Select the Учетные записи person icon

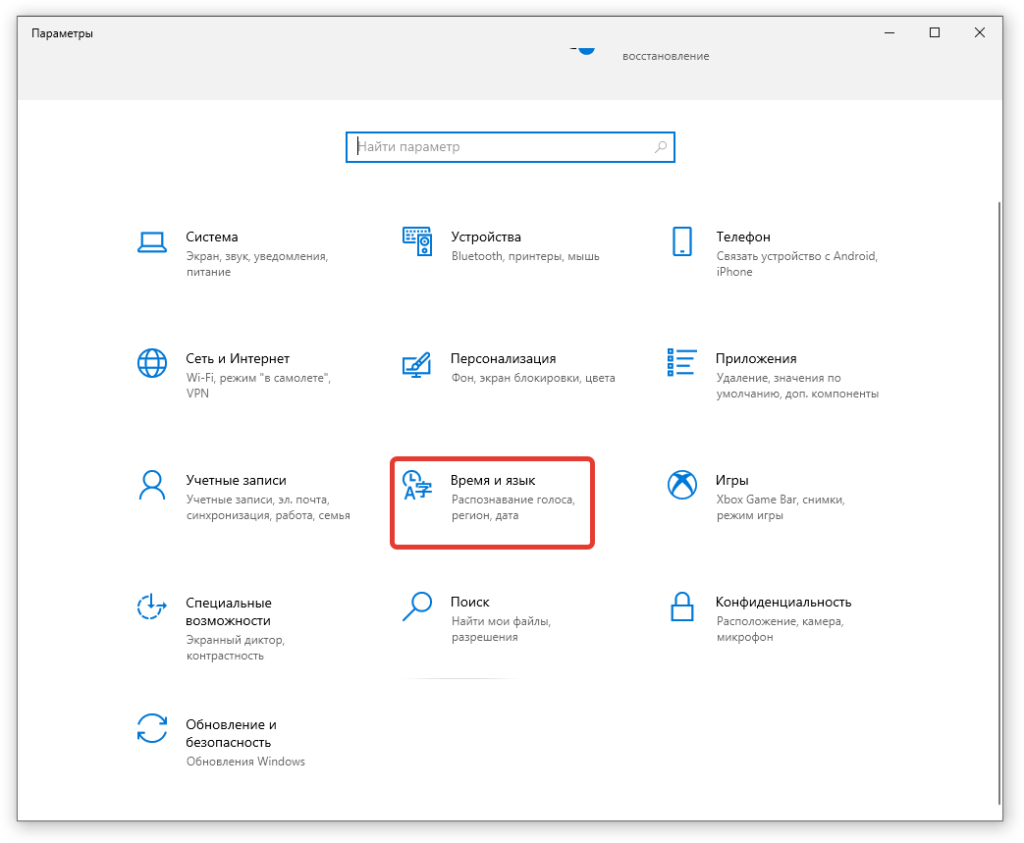coord(151,485)
